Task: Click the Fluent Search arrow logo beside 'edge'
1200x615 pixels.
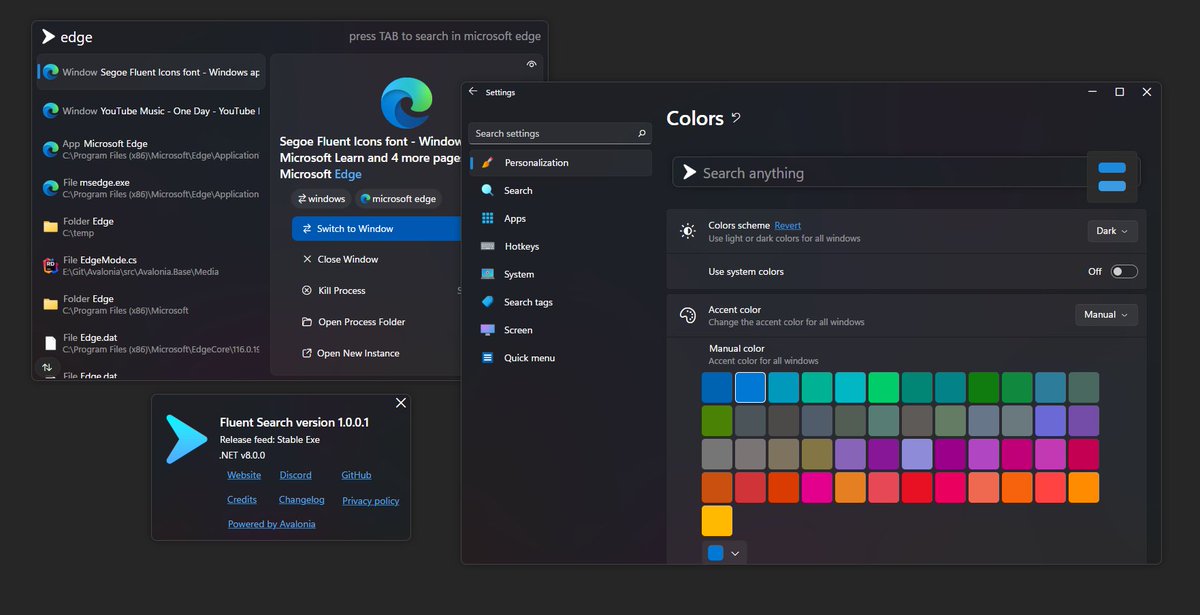Action: (48, 37)
